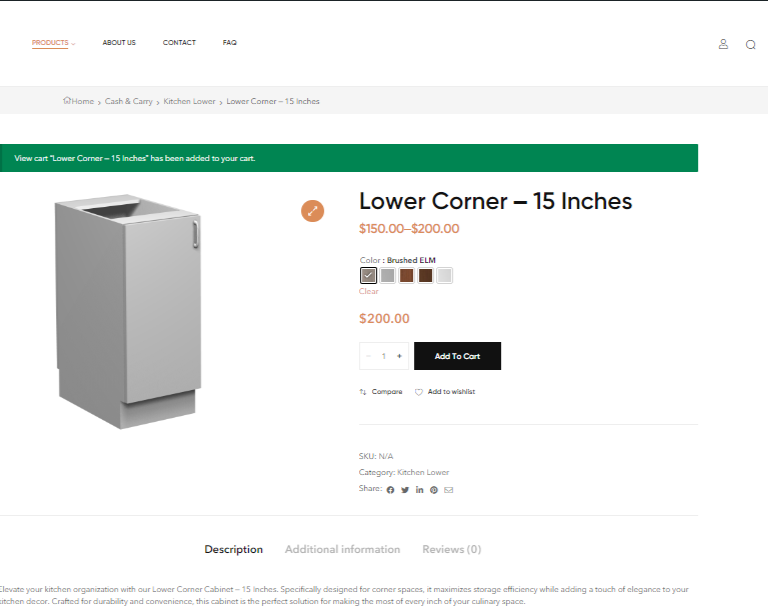The width and height of the screenshot is (768, 616).
Task: Choose the light gray color swatch
Action: click(x=445, y=276)
